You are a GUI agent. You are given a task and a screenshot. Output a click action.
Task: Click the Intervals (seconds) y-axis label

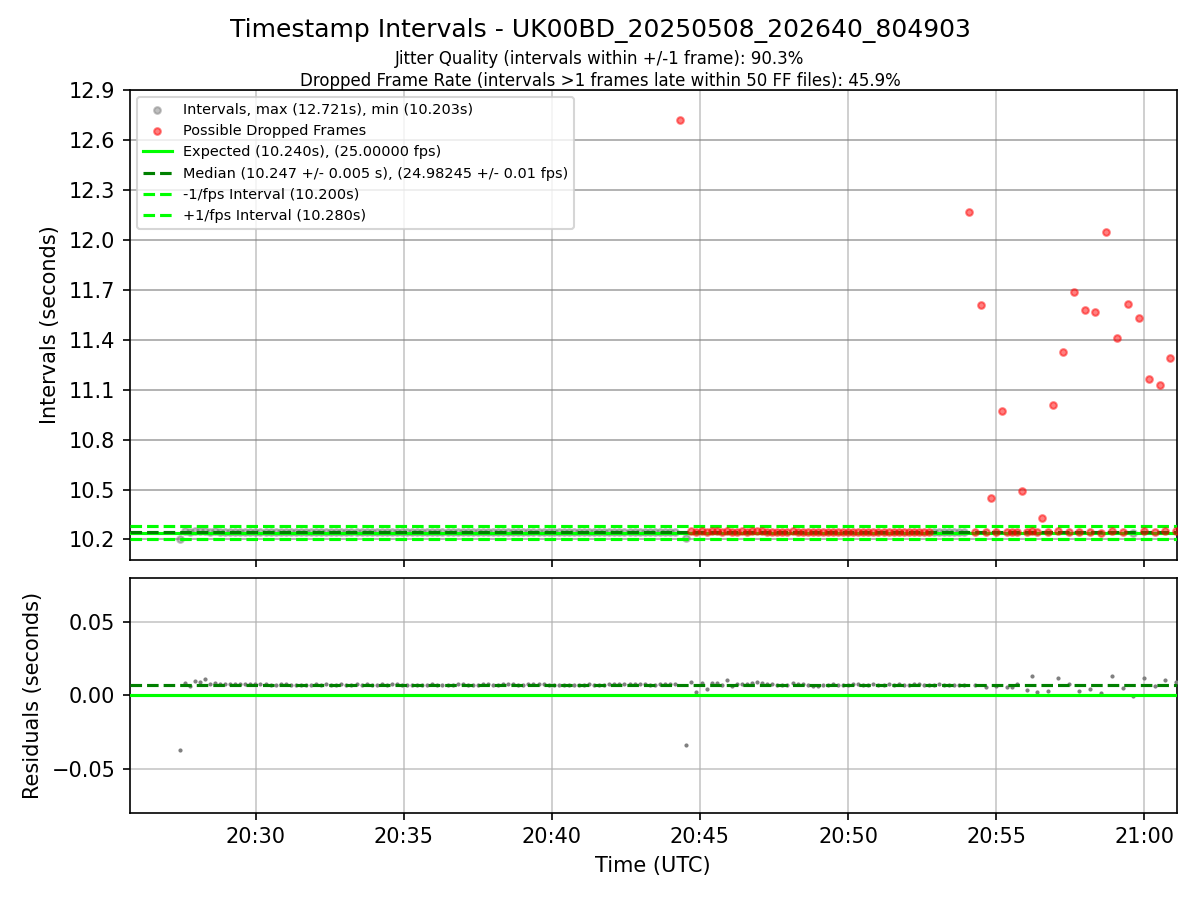[x=49, y=325]
